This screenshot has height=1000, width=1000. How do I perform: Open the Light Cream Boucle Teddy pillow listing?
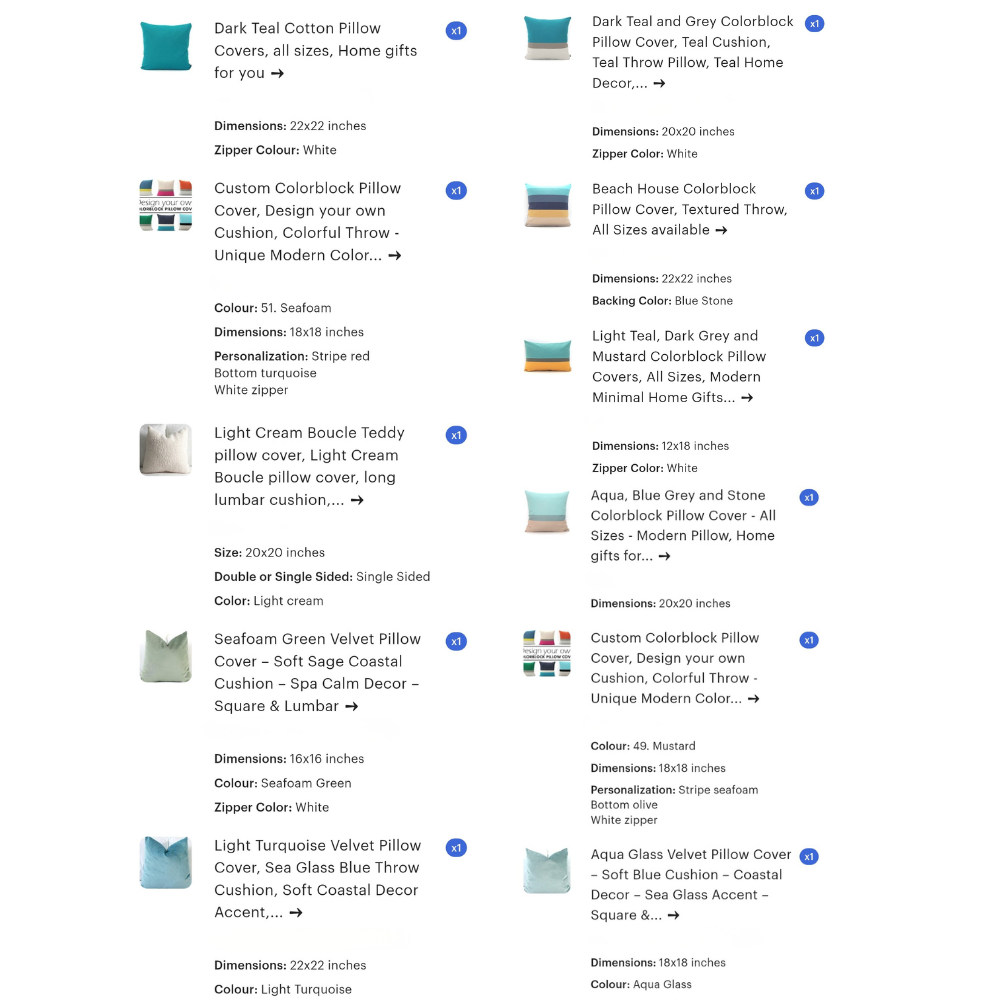pyautogui.click(x=309, y=466)
